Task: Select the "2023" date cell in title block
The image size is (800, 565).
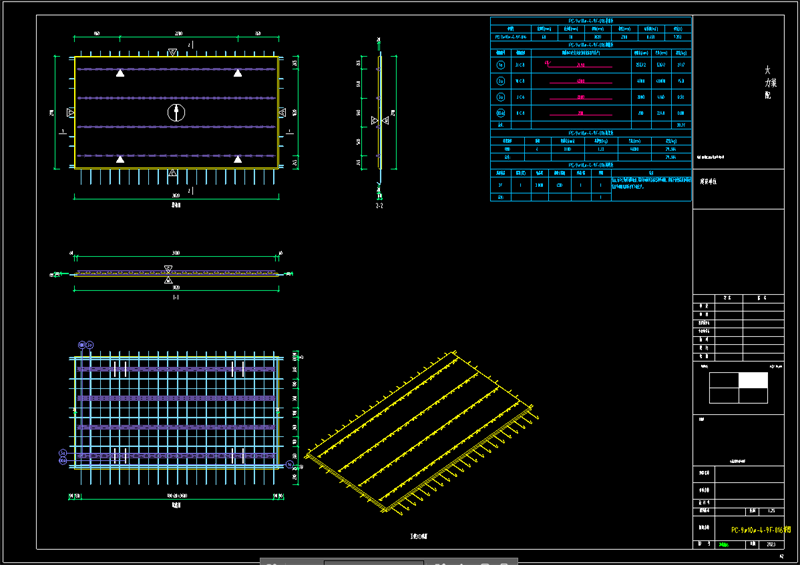Action: [770, 544]
